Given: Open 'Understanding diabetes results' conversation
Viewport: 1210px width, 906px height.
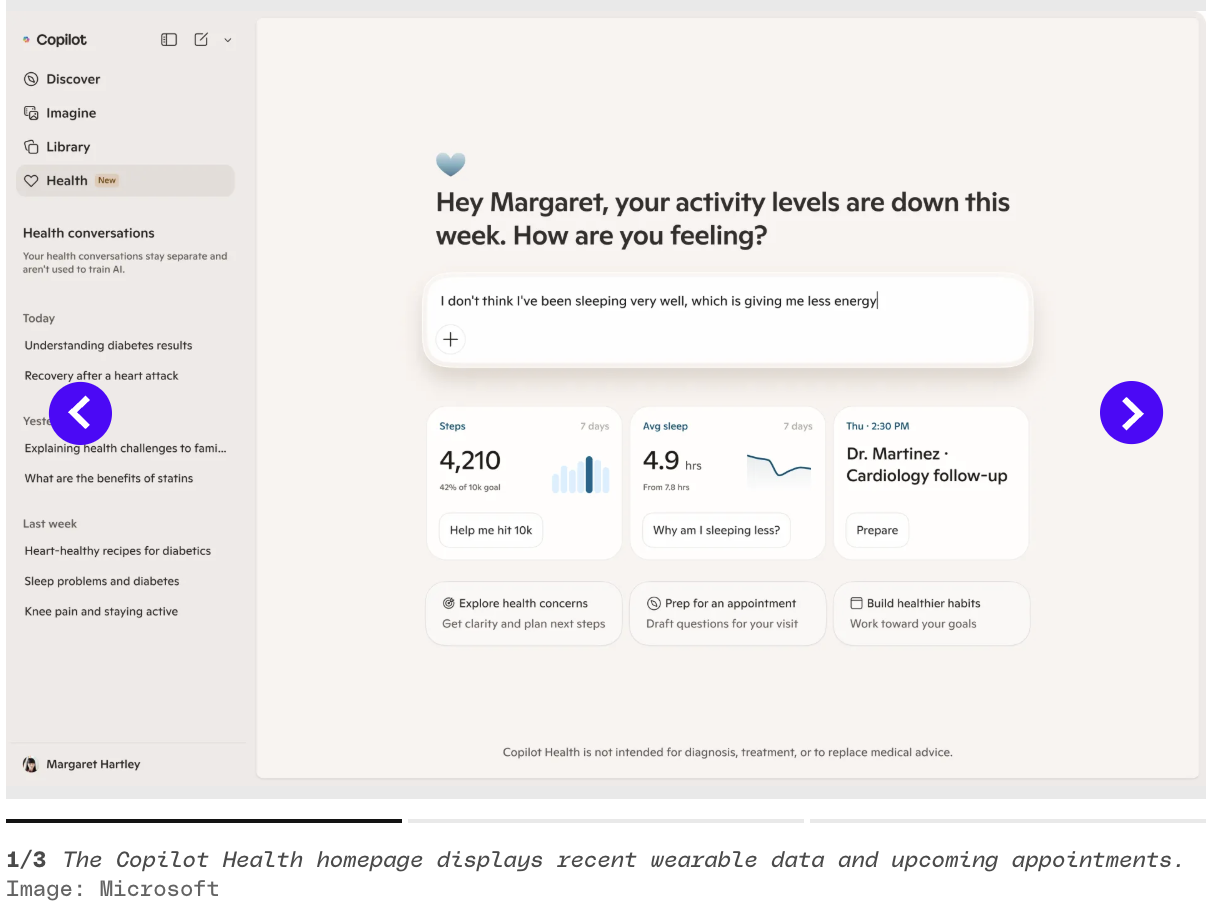Looking at the screenshot, I should coord(108,345).
